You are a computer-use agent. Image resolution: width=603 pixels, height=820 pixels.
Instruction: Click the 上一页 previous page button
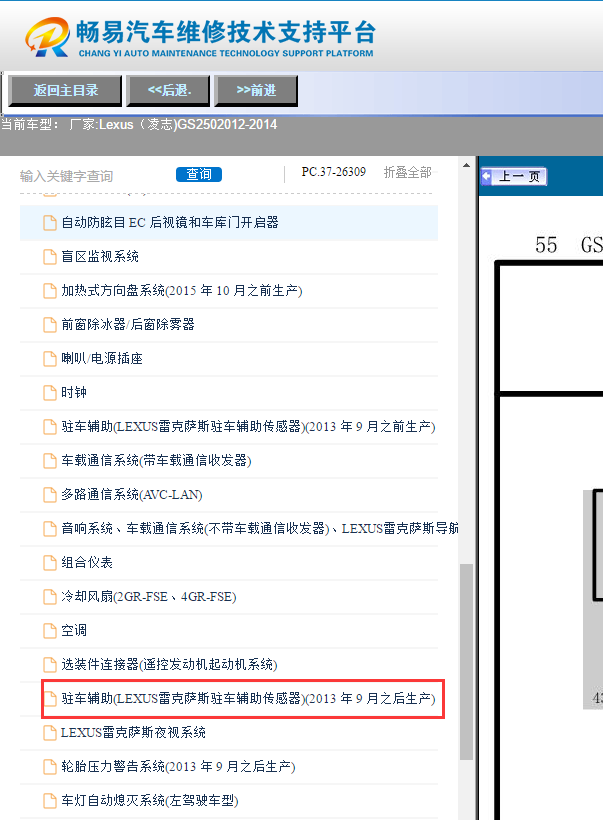tap(514, 176)
